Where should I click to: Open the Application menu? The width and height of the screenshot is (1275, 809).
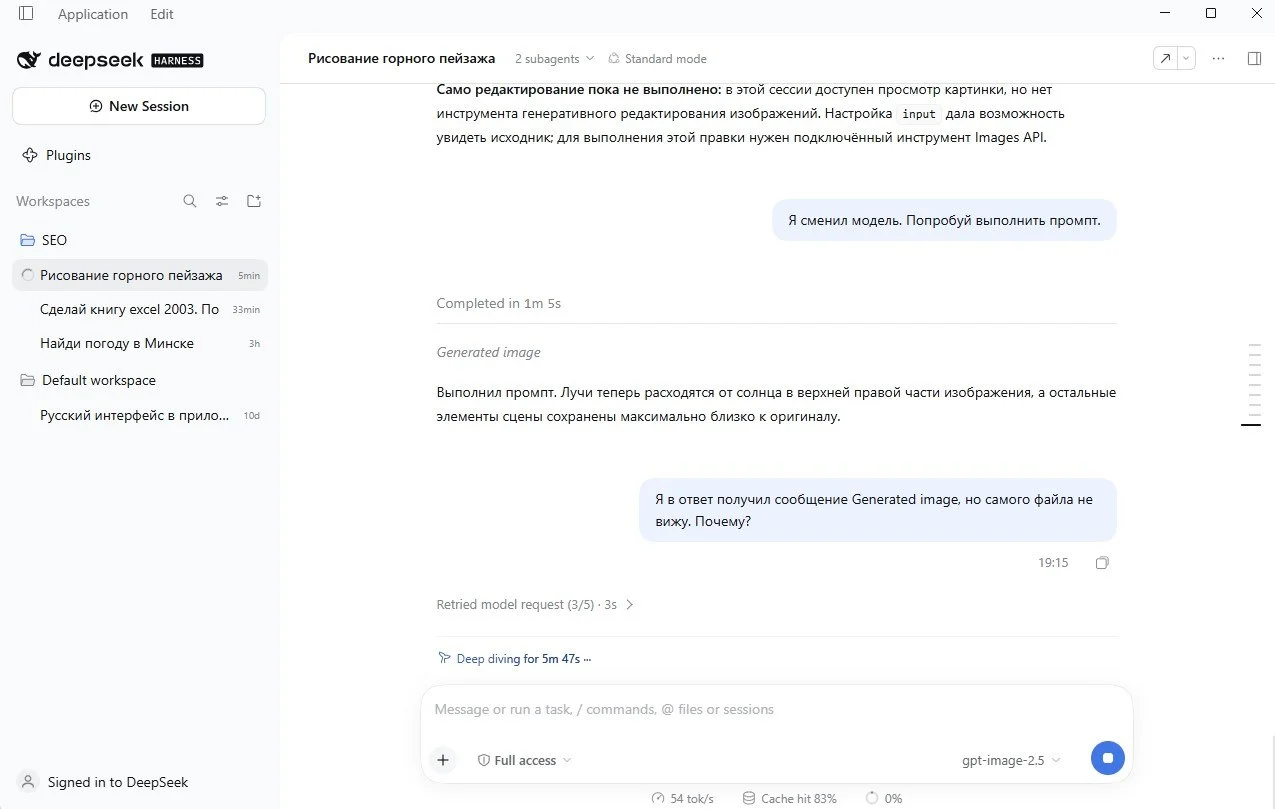click(93, 14)
